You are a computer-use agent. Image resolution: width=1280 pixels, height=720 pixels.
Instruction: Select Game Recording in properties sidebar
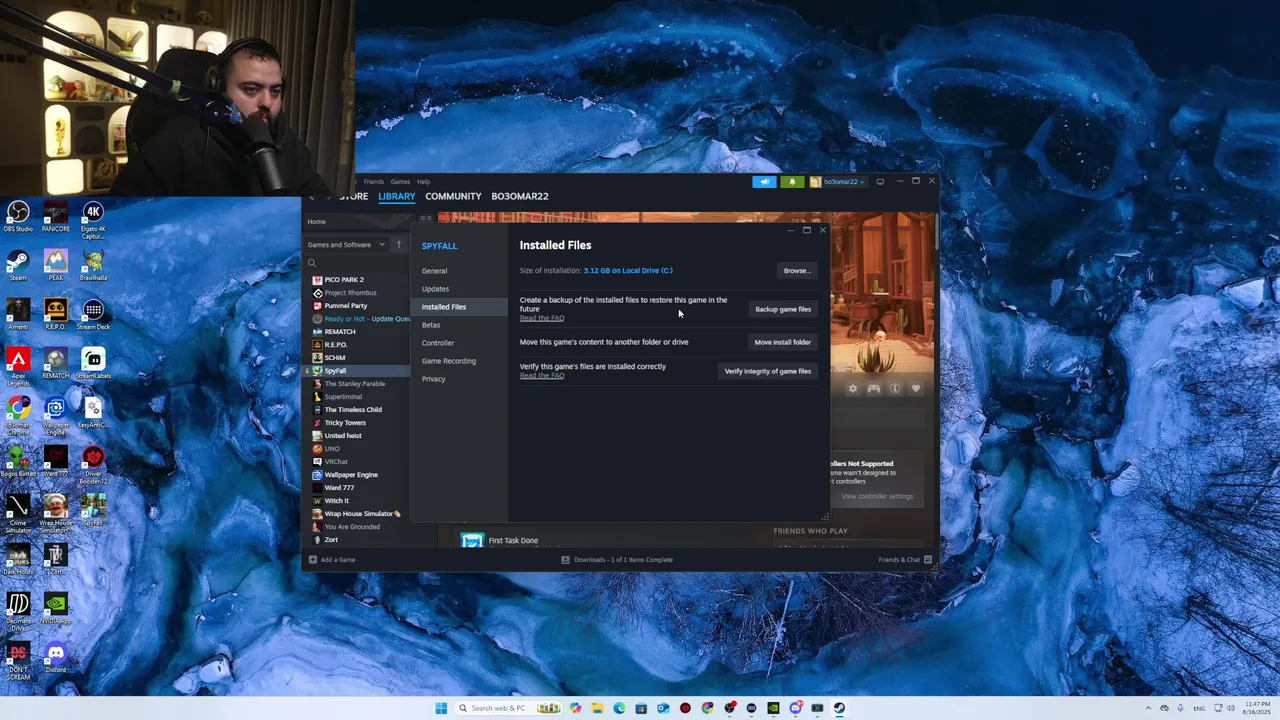point(459,361)
